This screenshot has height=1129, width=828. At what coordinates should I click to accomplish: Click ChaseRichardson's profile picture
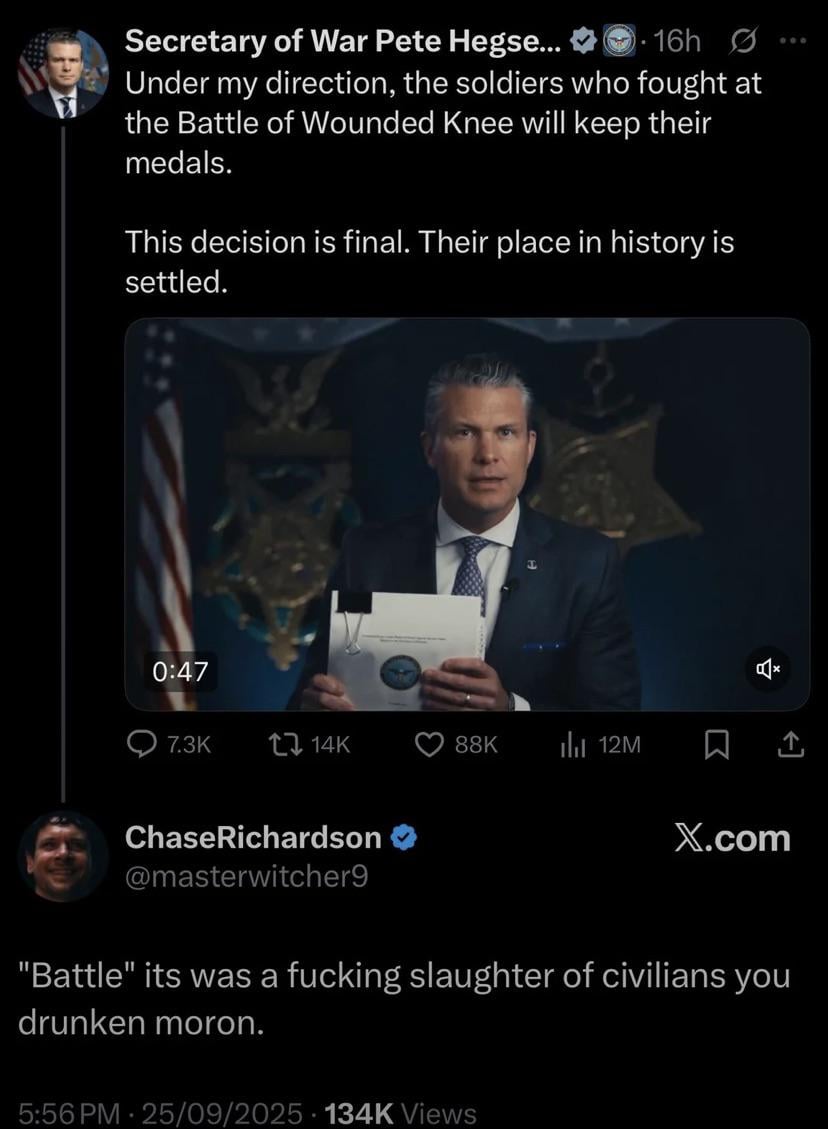[x=63, y=856]
